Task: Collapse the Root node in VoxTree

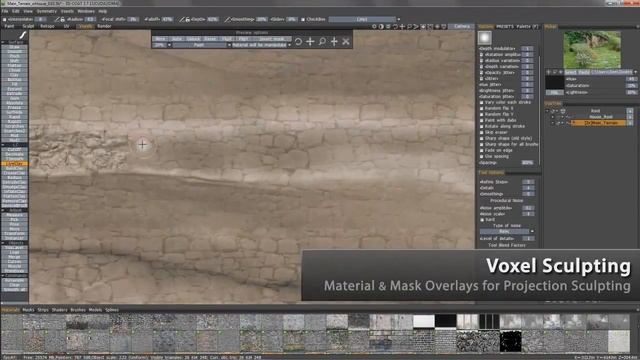Action: [x=548, y=111]
